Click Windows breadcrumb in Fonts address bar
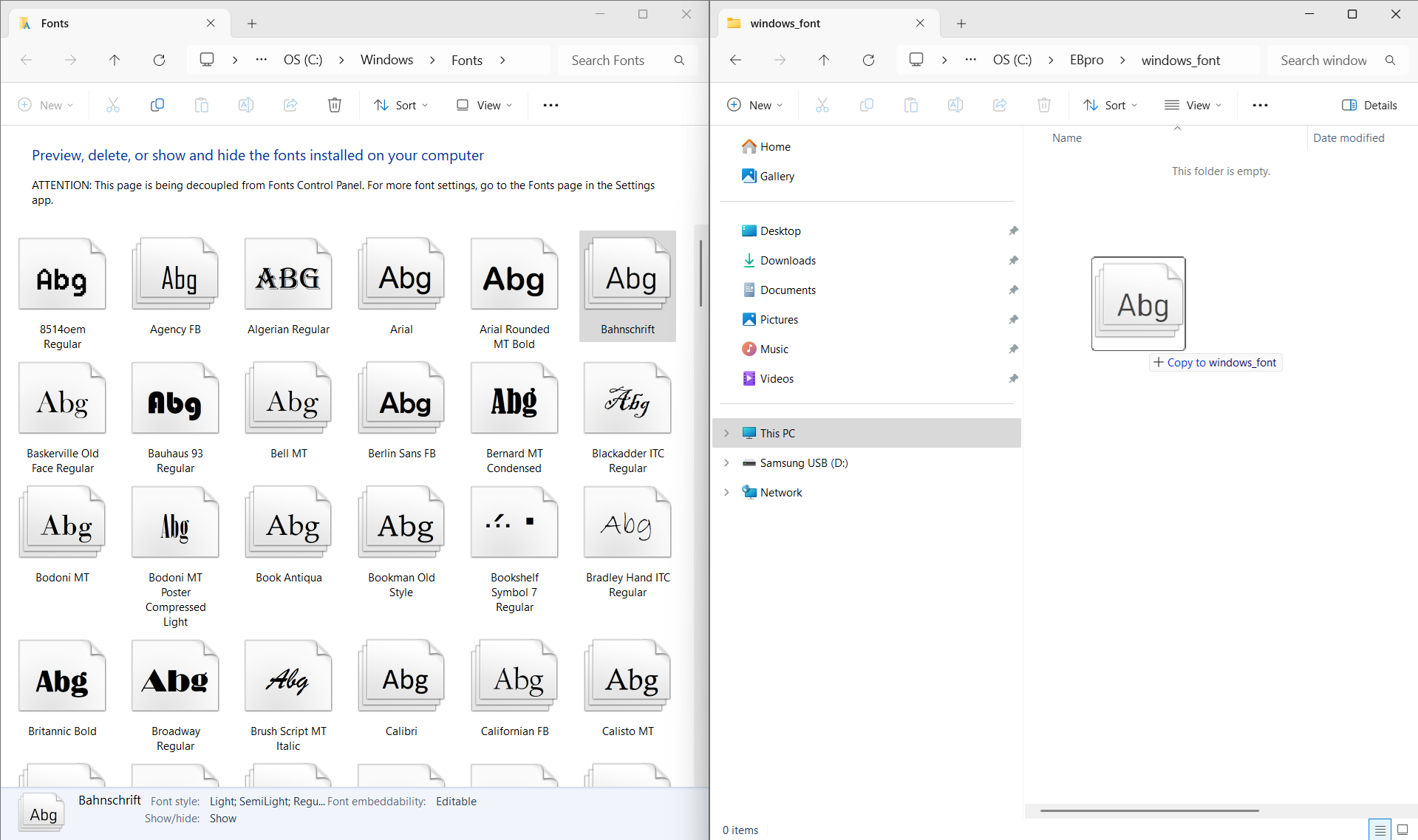1418x840 pixels. pyautogui.click(x=386, y=60)
